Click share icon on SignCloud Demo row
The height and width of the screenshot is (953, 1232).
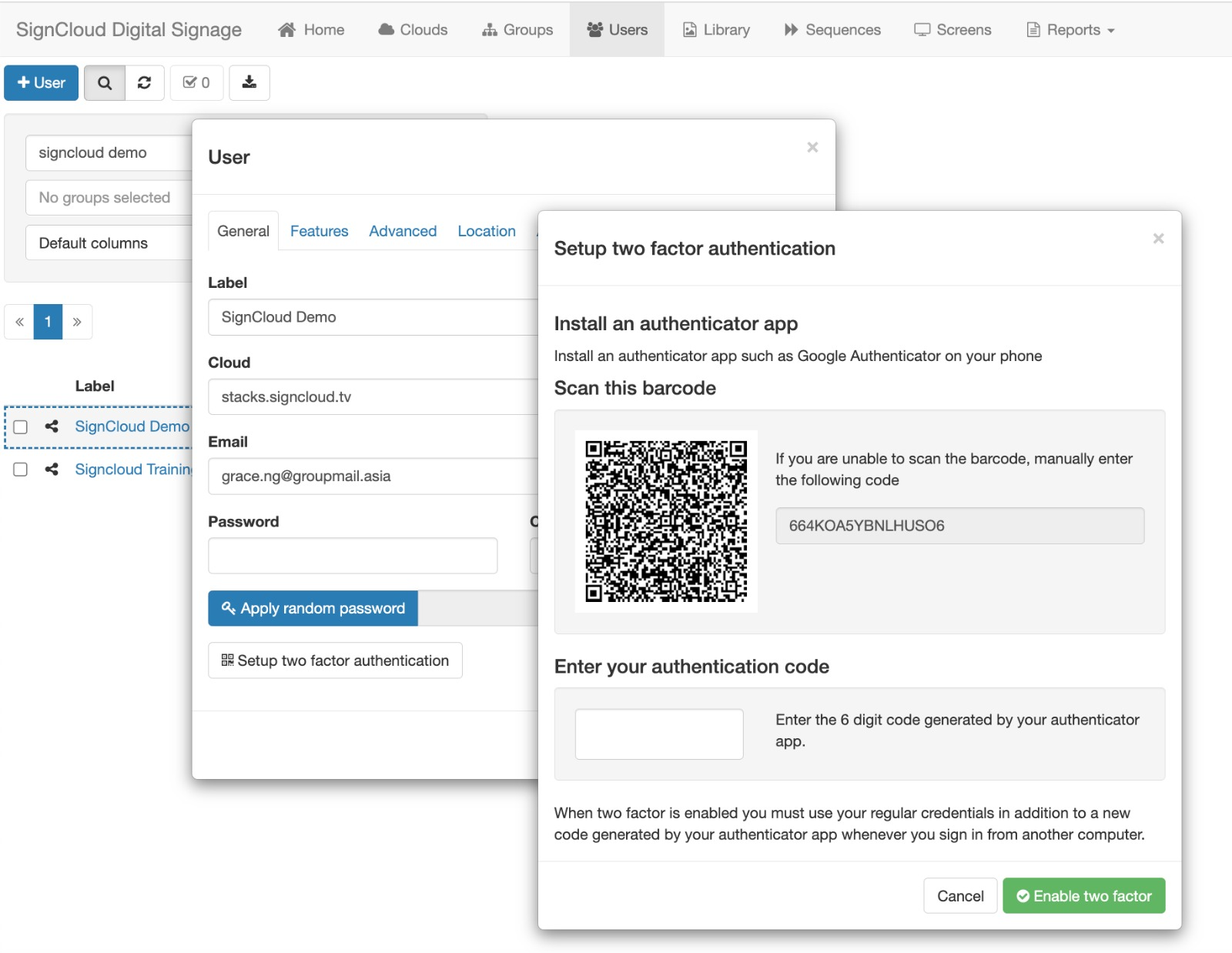tap(52, 426)
